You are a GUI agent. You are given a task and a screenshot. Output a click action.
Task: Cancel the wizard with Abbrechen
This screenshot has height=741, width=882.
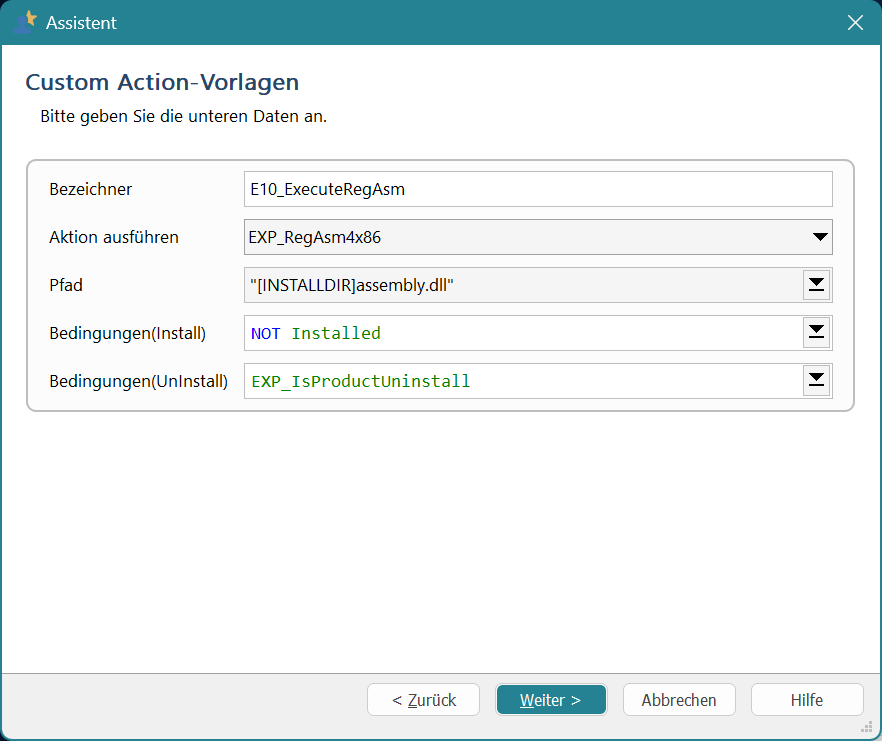(x=679, y=700)
